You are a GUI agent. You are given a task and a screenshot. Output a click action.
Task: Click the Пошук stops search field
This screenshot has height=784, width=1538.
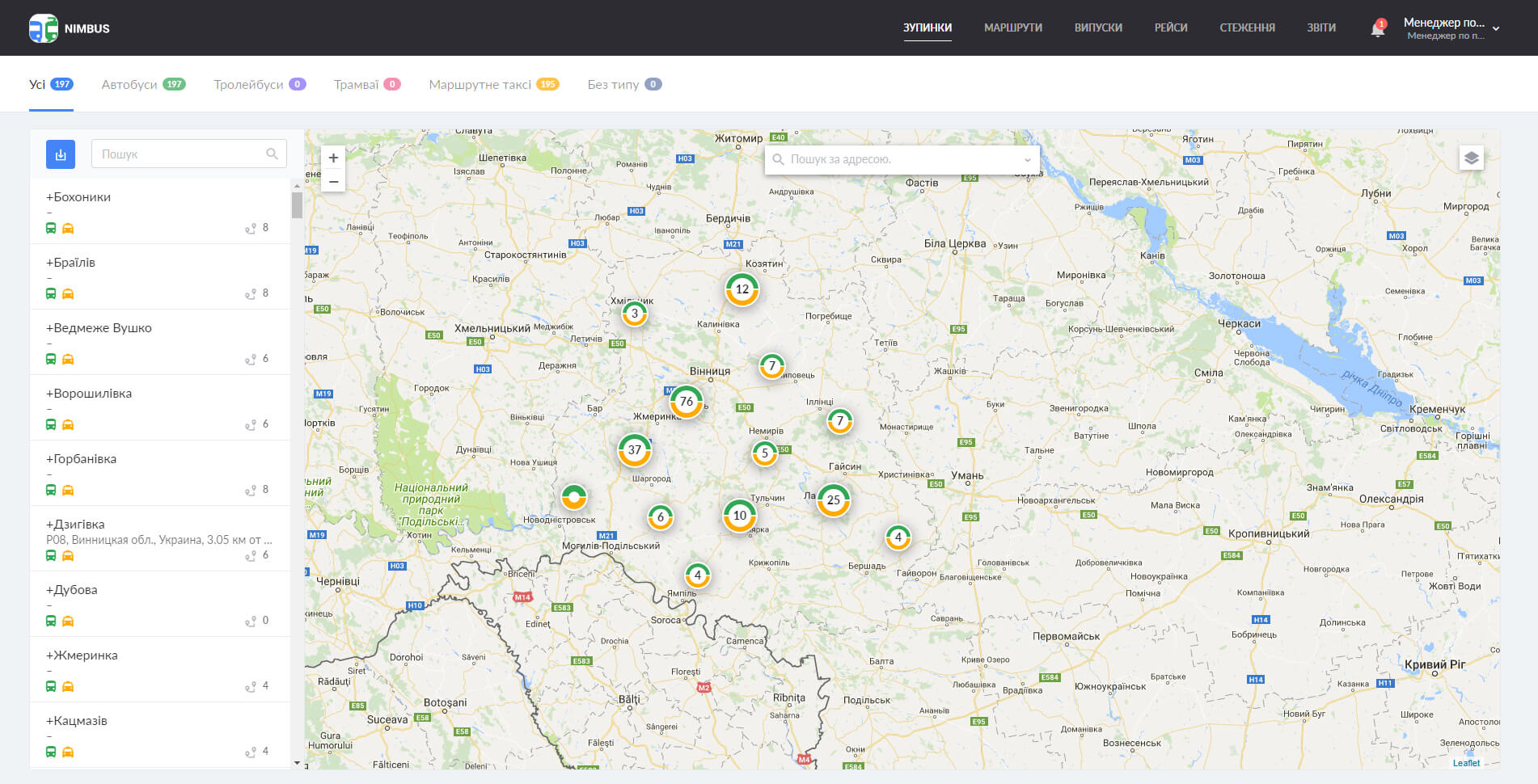tap(182, 154)
